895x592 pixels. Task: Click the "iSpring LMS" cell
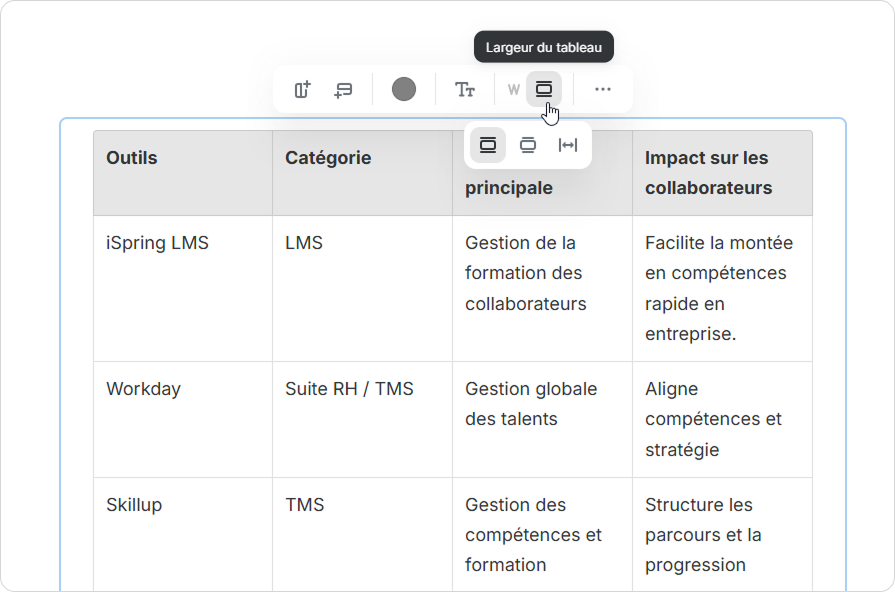(x=157, y=243)
